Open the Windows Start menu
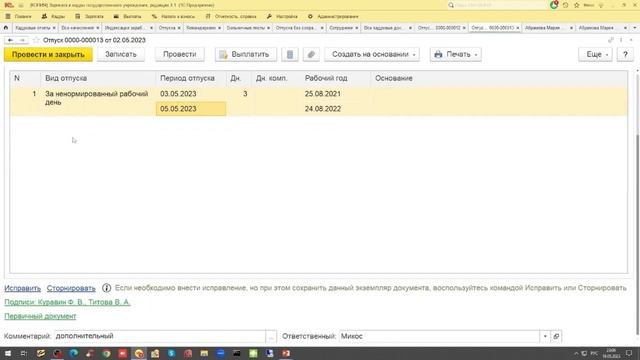Image resolution: width=640 pixels, height=360 pixels. [8, 353]
